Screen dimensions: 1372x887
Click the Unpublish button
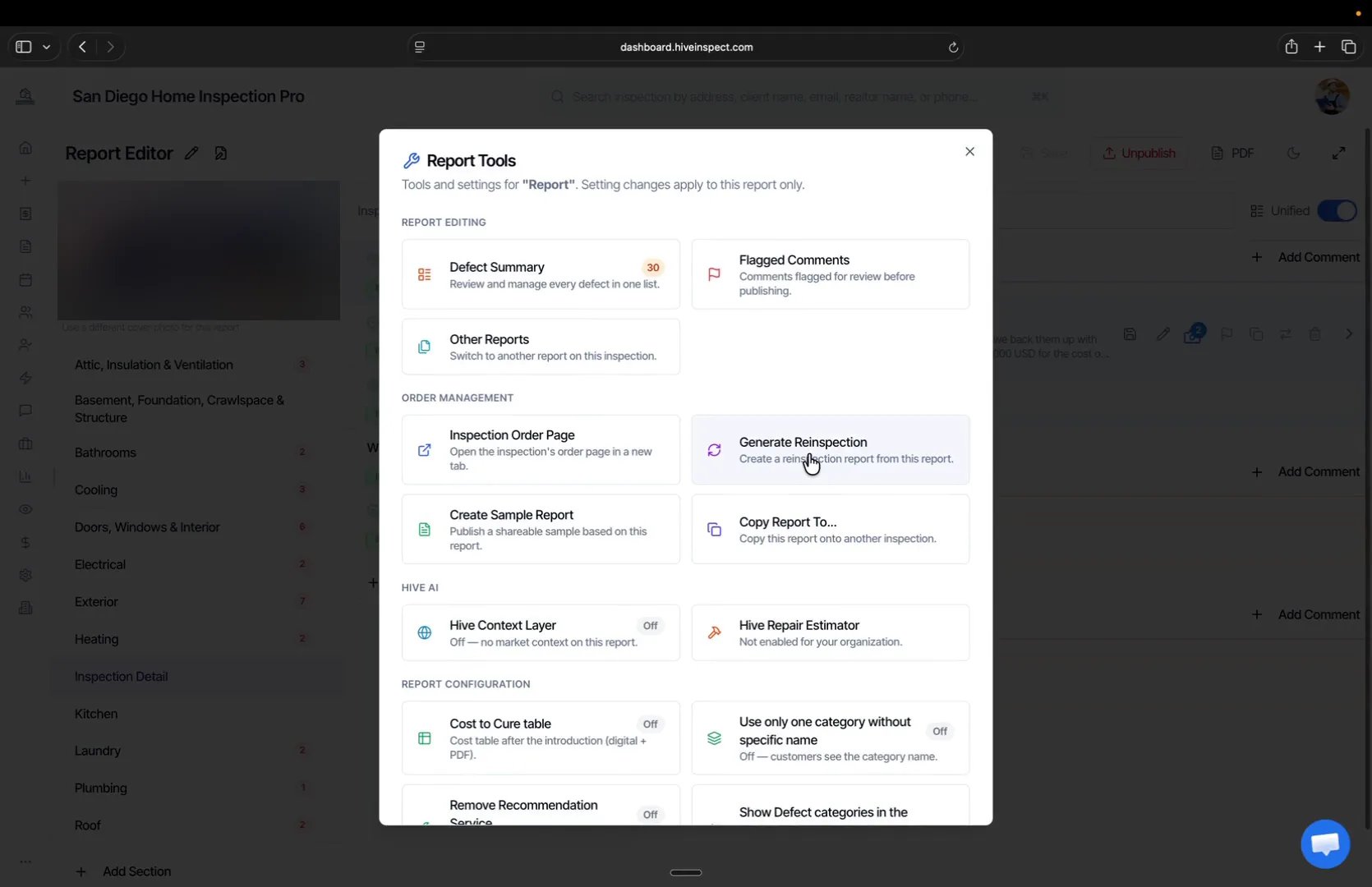(x=1139, y=154)
